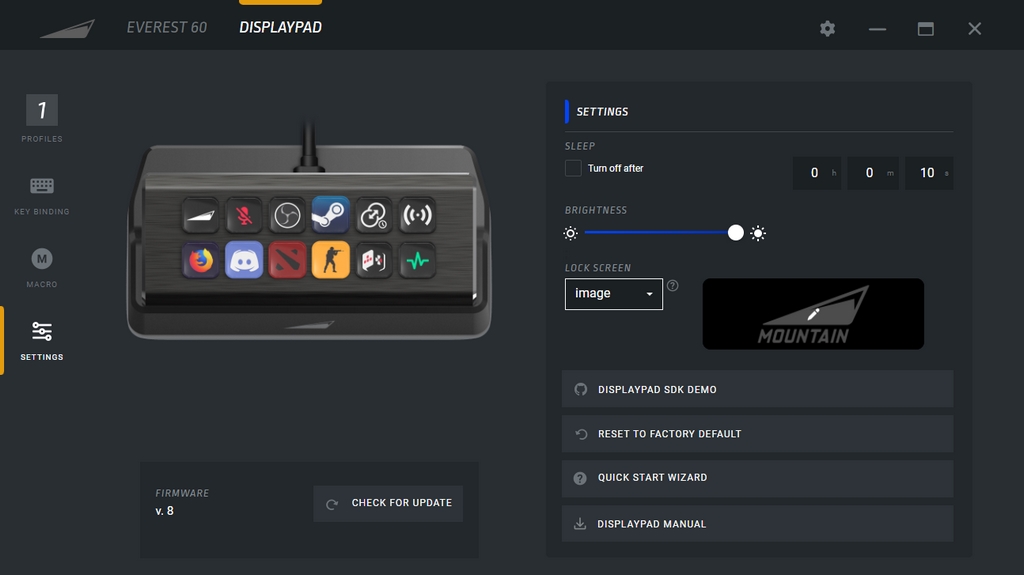Download the DisplayPad Manual
The width and height of the screenshot is (1024, 575).
point(758,523)
